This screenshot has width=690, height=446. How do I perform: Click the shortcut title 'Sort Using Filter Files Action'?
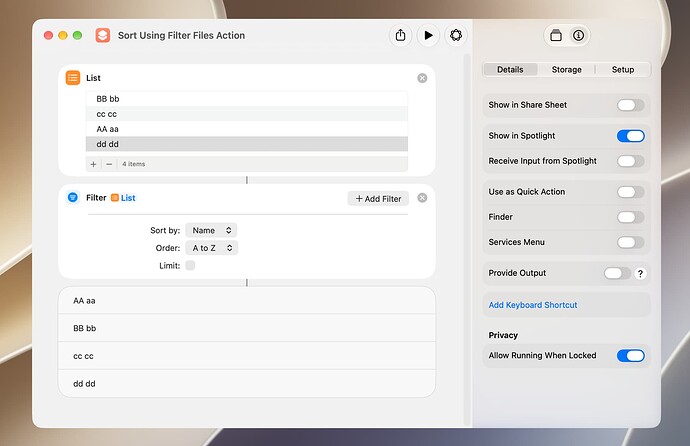pyautogui.click(x=181, y=35)
